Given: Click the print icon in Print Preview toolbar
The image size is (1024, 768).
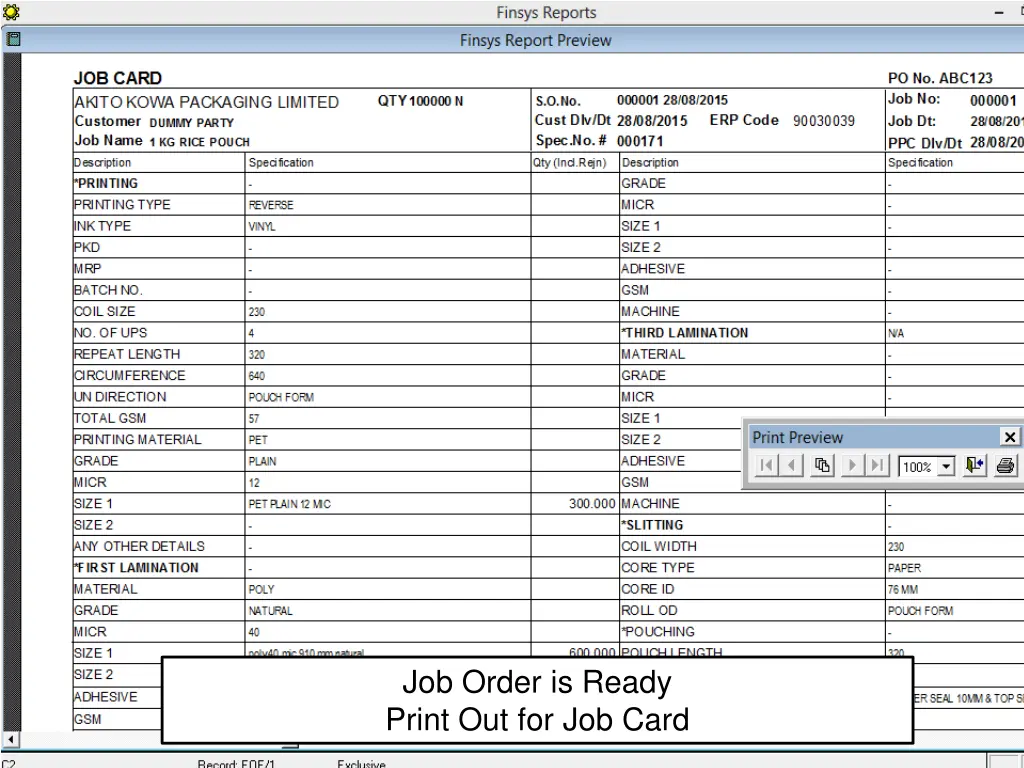Looking at the screenshot, I should click(1005, 466).
